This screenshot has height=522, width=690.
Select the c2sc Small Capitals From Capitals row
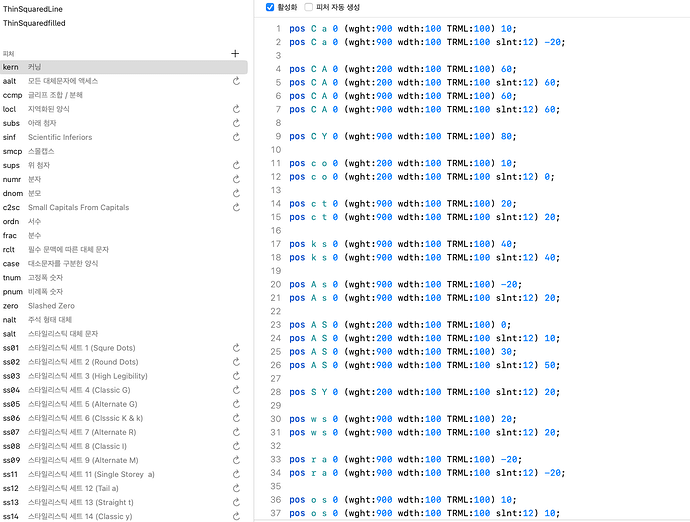click(124, 207)
